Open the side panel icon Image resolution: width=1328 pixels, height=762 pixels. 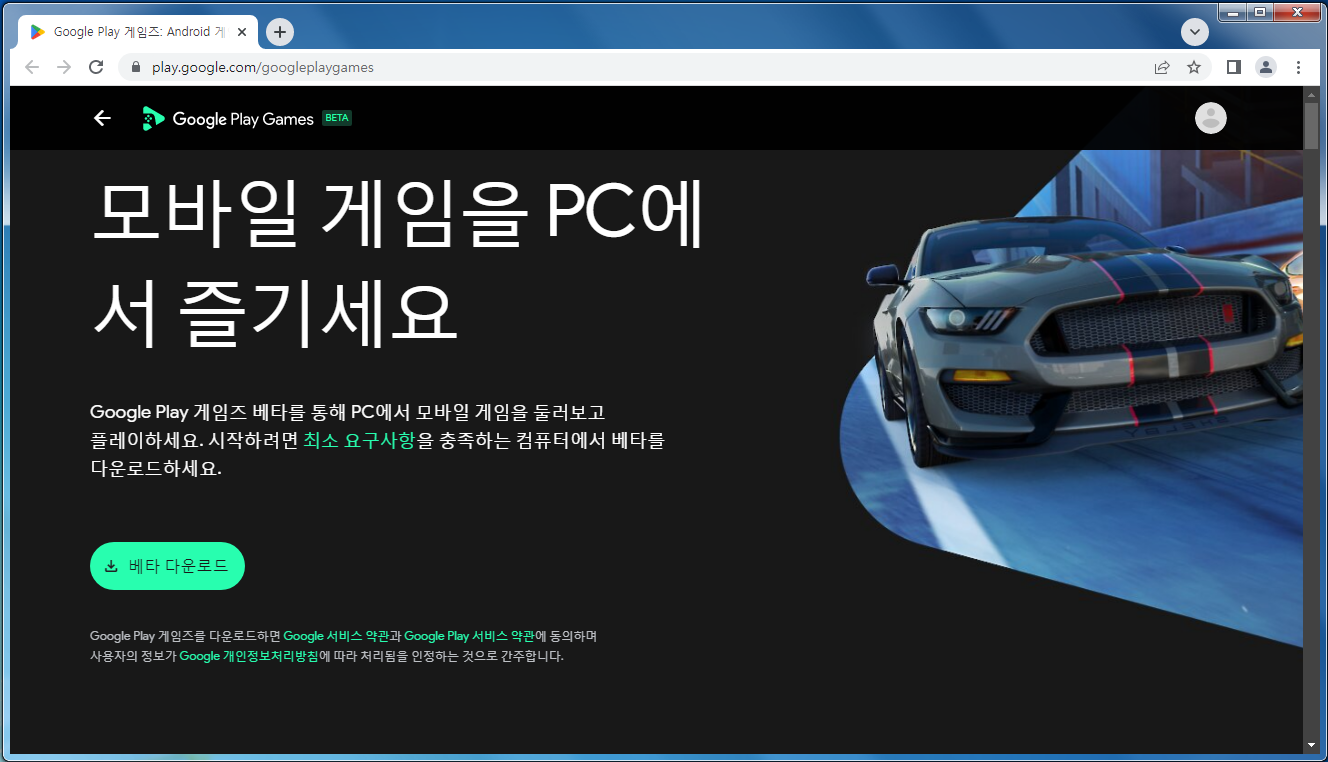coord(1234,67)
